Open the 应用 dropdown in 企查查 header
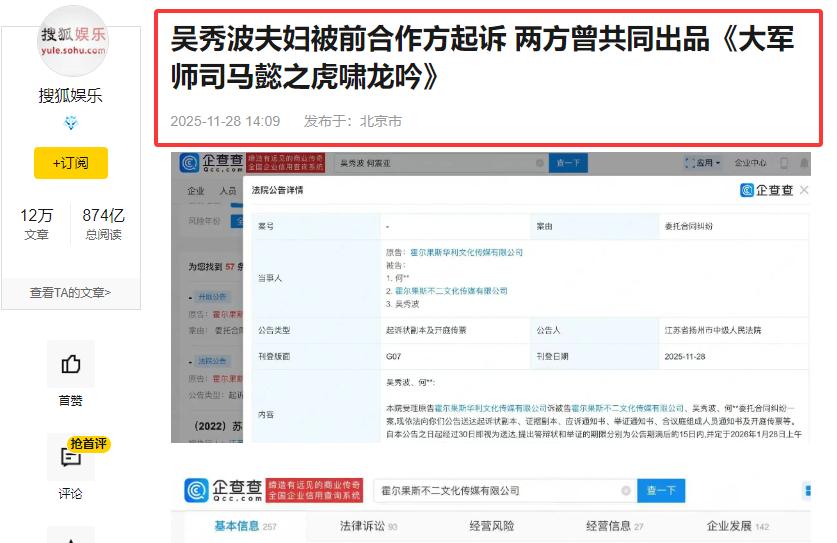 click(x=703, y=163)
